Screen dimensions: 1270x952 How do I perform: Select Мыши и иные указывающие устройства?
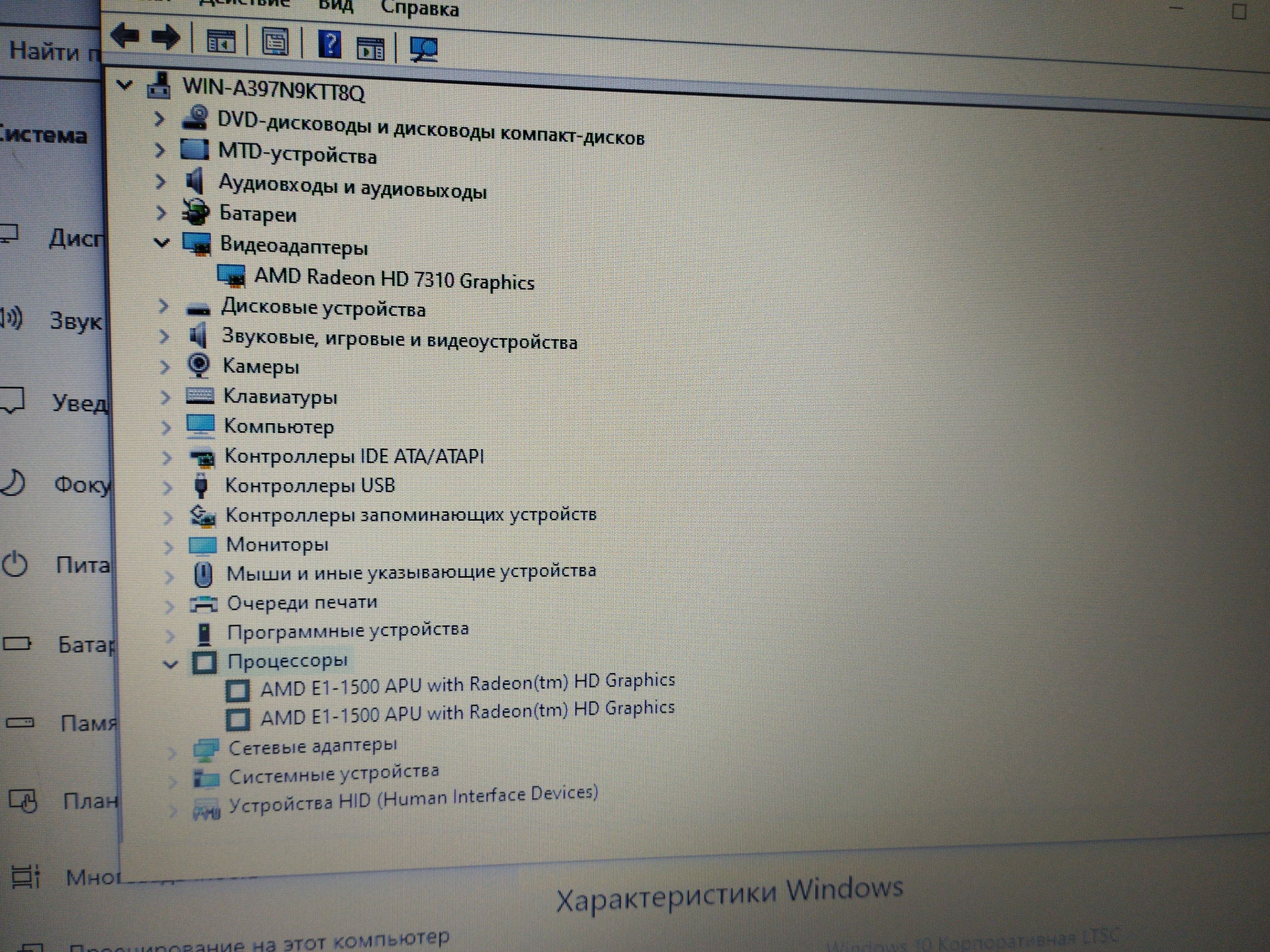point(411,573)
